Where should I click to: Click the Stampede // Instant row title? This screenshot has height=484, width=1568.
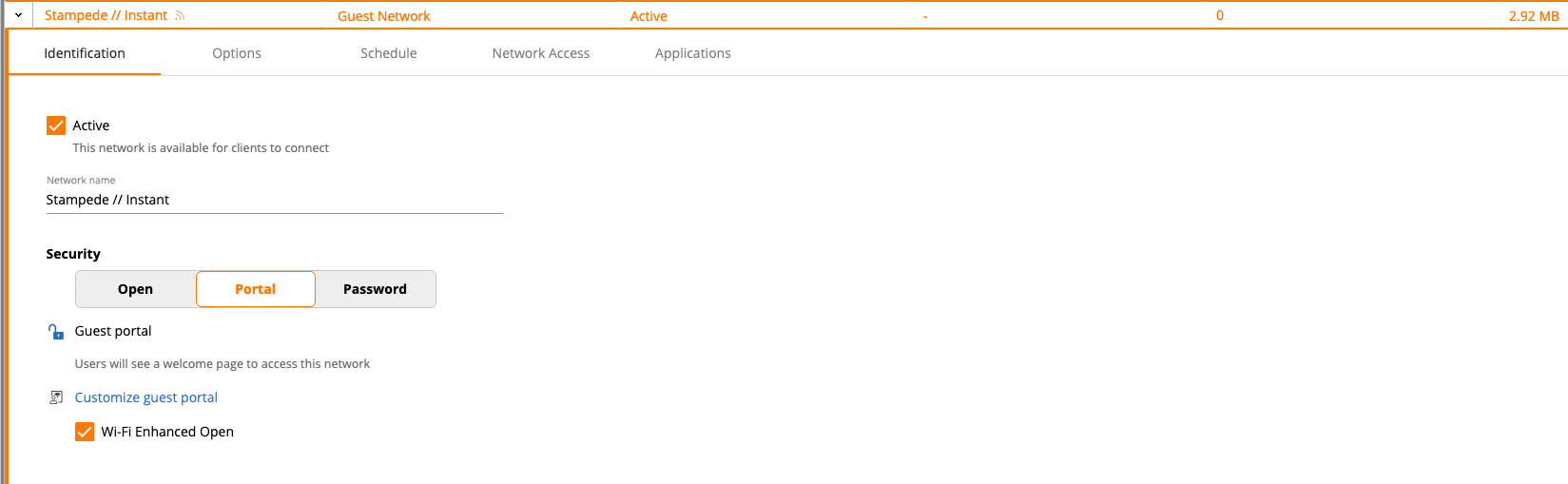106,15
